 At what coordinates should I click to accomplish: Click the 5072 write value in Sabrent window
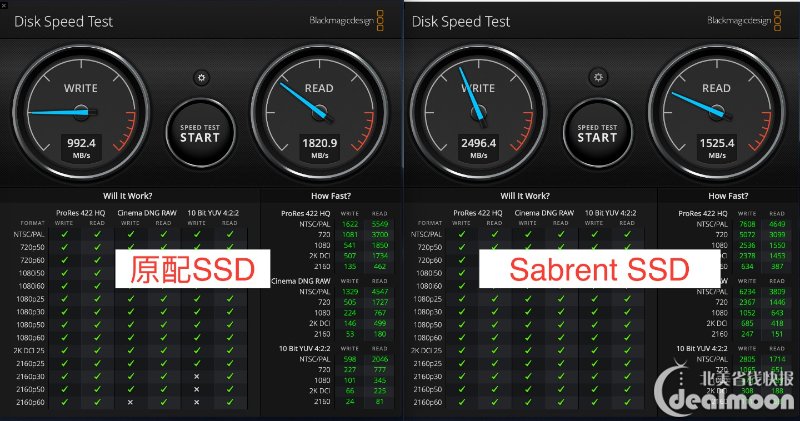[x=747, y=235]
